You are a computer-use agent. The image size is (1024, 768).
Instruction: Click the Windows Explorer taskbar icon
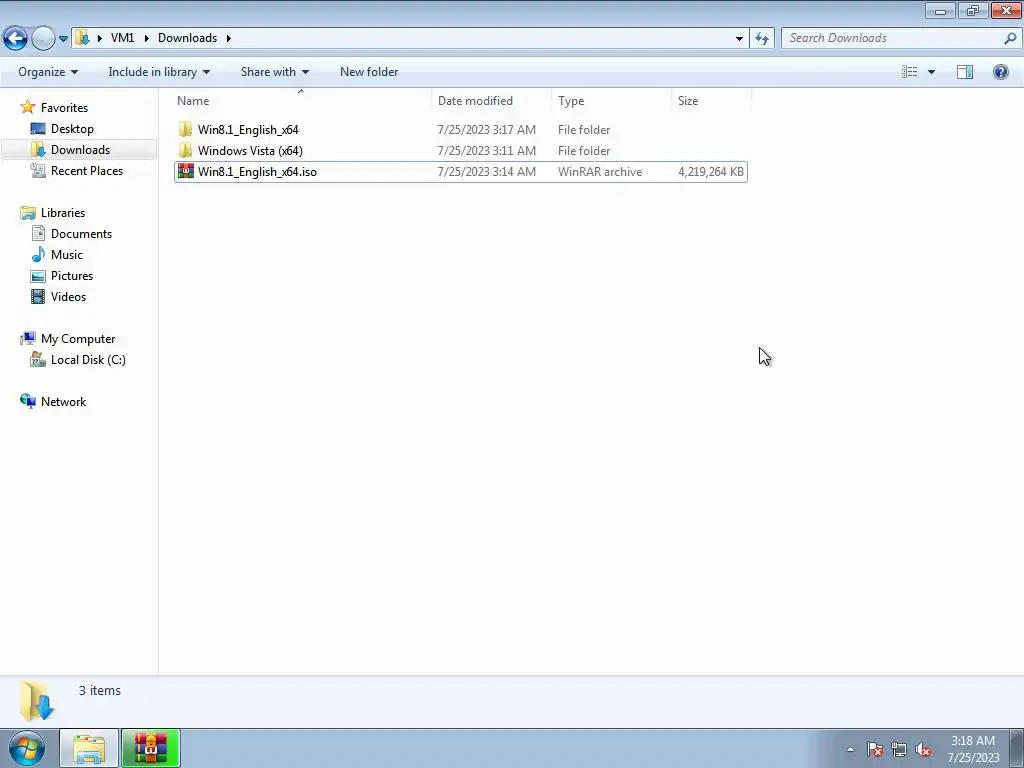89,748
